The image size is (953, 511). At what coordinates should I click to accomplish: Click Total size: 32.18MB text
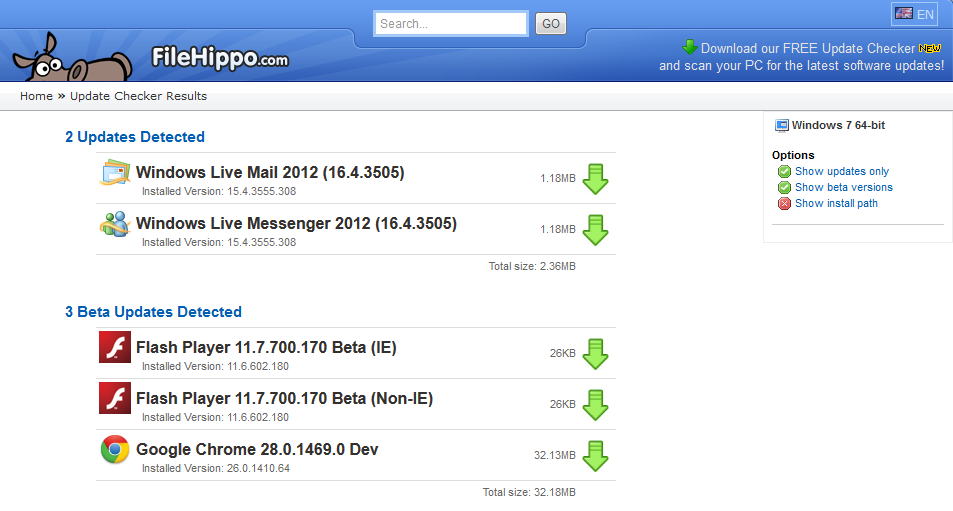pos(529,492)
